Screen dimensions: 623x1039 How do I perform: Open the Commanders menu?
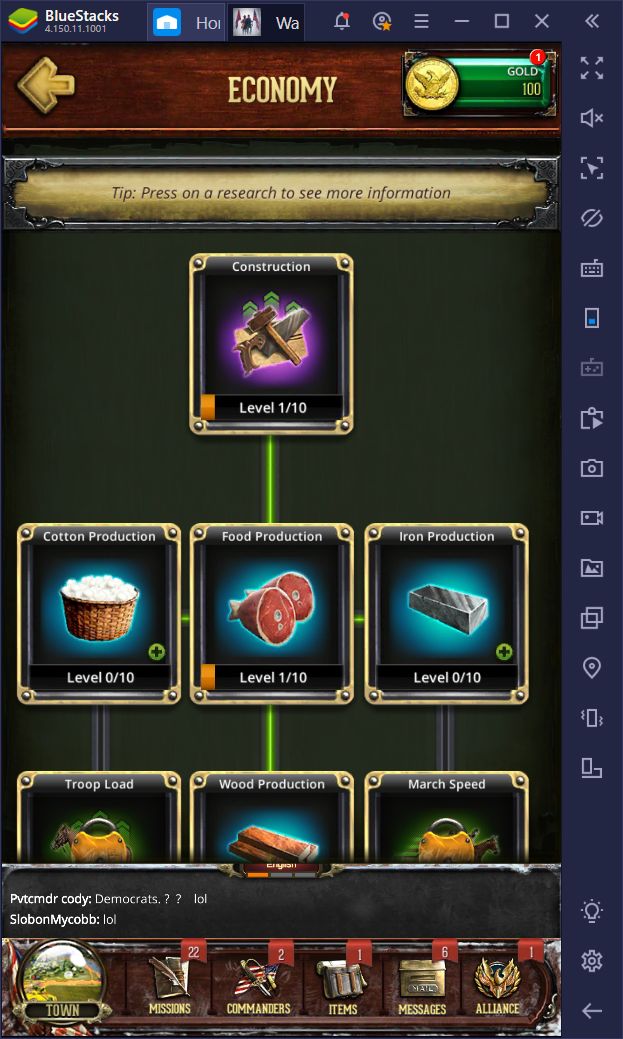click(x=258, y=983)
